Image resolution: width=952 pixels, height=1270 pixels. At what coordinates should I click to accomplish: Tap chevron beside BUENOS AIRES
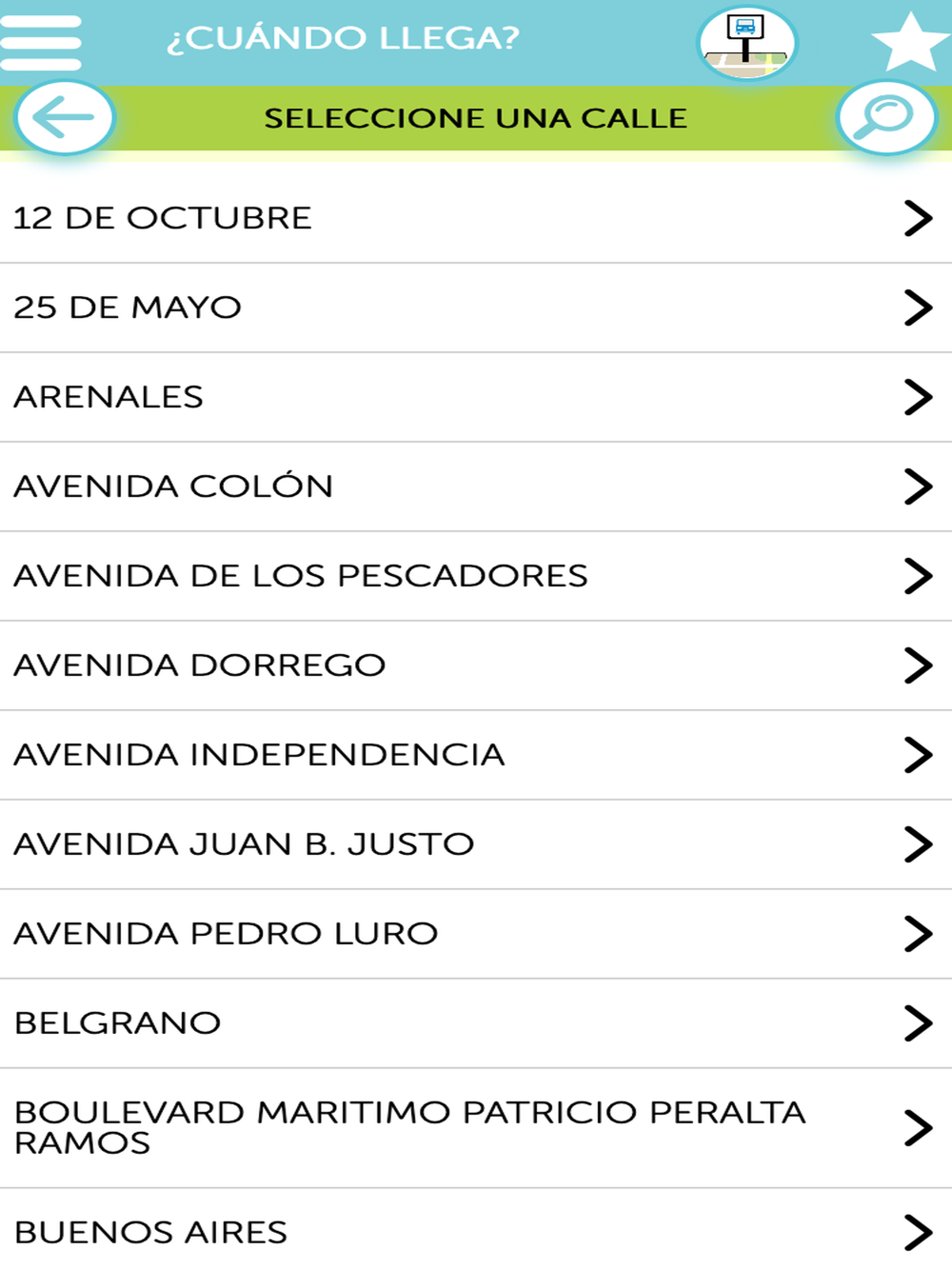pos(918,1232)
